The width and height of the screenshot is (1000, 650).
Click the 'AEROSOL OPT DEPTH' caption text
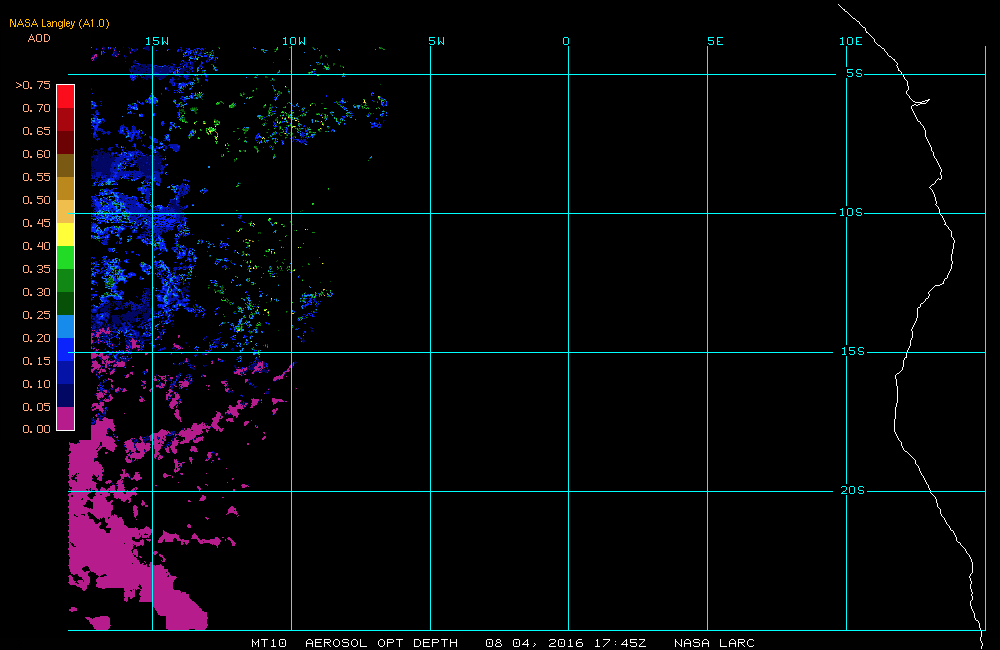[x=381, y=643]
